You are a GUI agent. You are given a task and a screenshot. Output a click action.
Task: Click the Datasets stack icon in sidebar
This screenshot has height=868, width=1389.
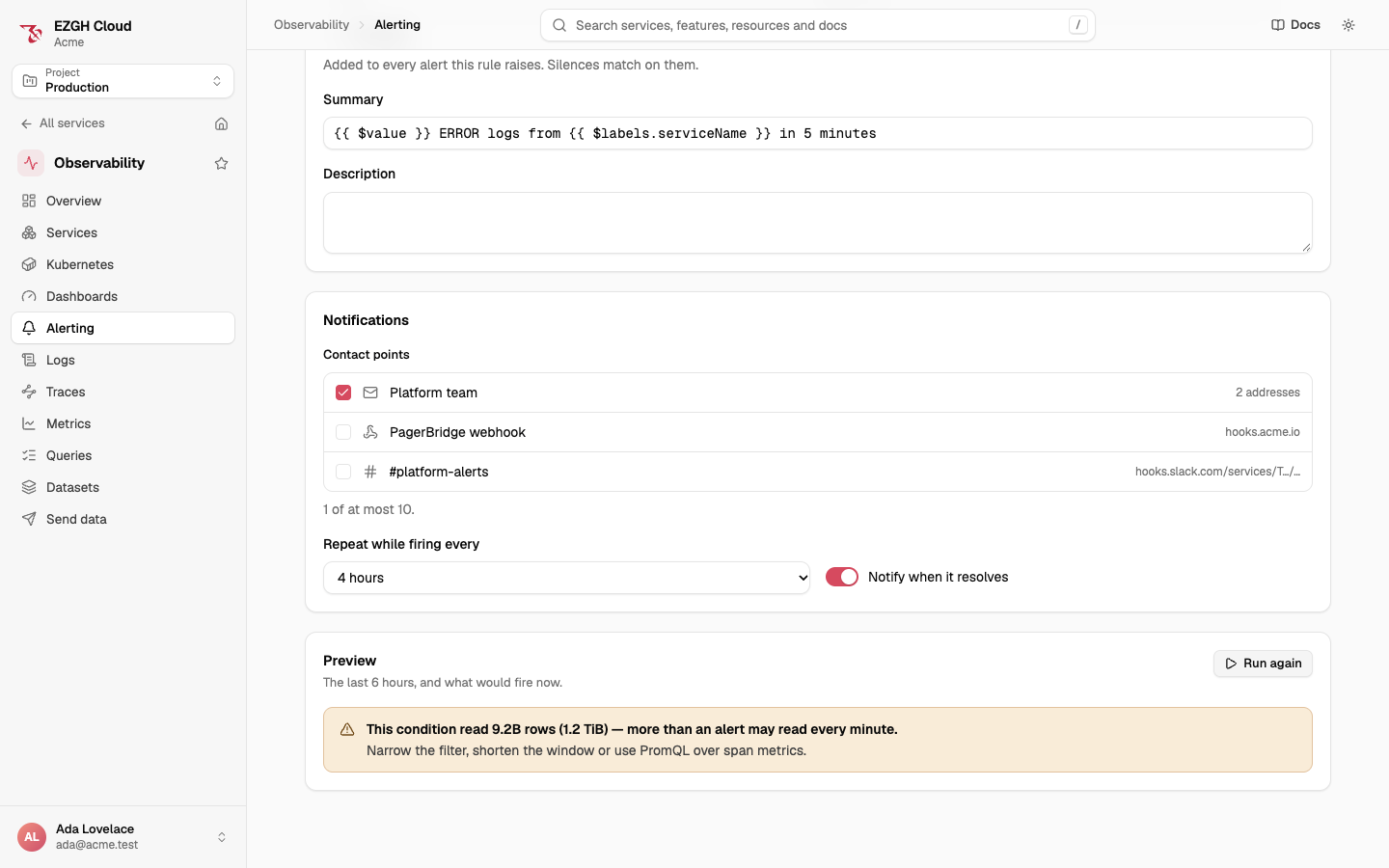coord(29,487)
